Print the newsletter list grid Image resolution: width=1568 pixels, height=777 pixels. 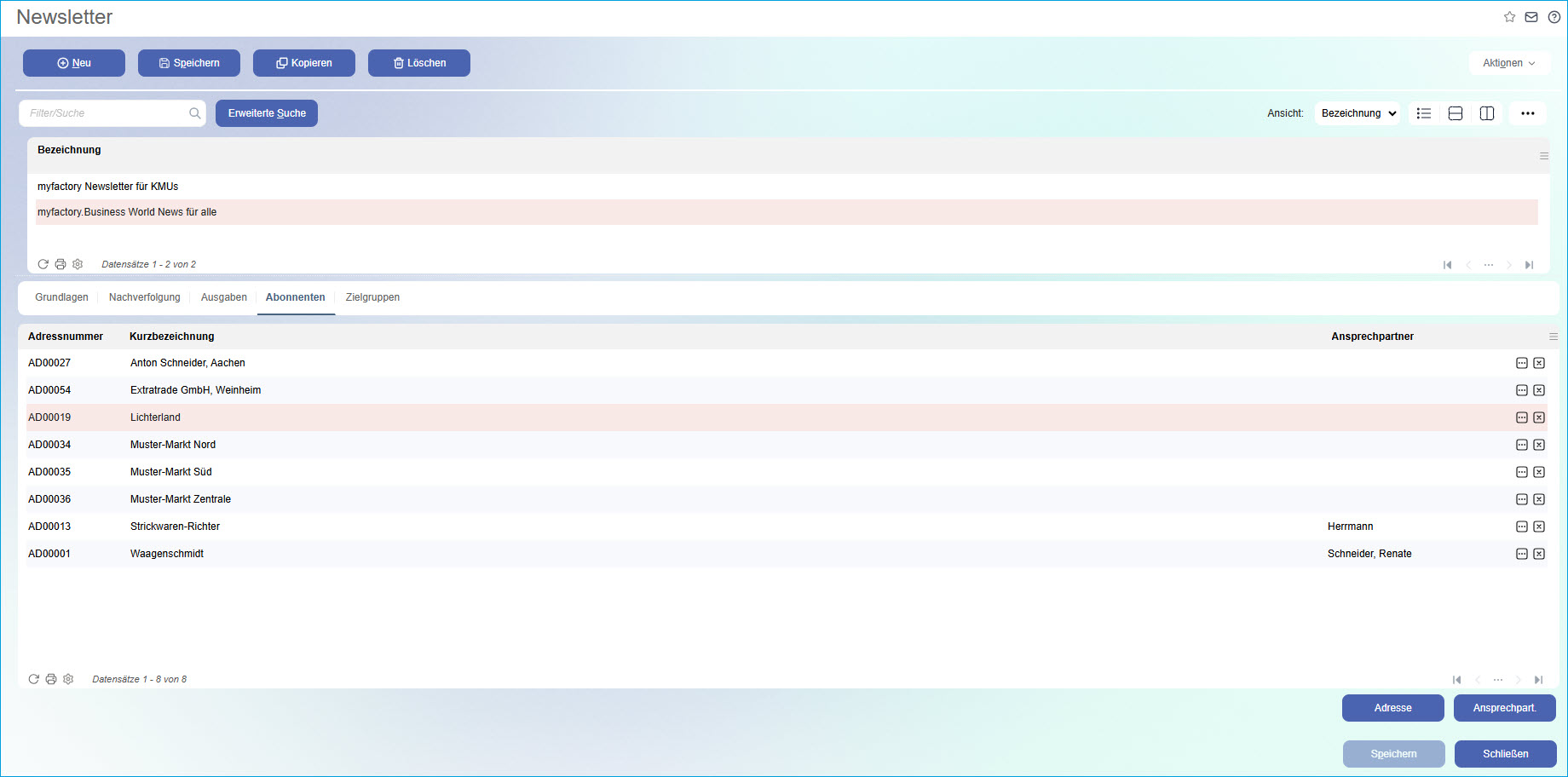pos(61,264)
